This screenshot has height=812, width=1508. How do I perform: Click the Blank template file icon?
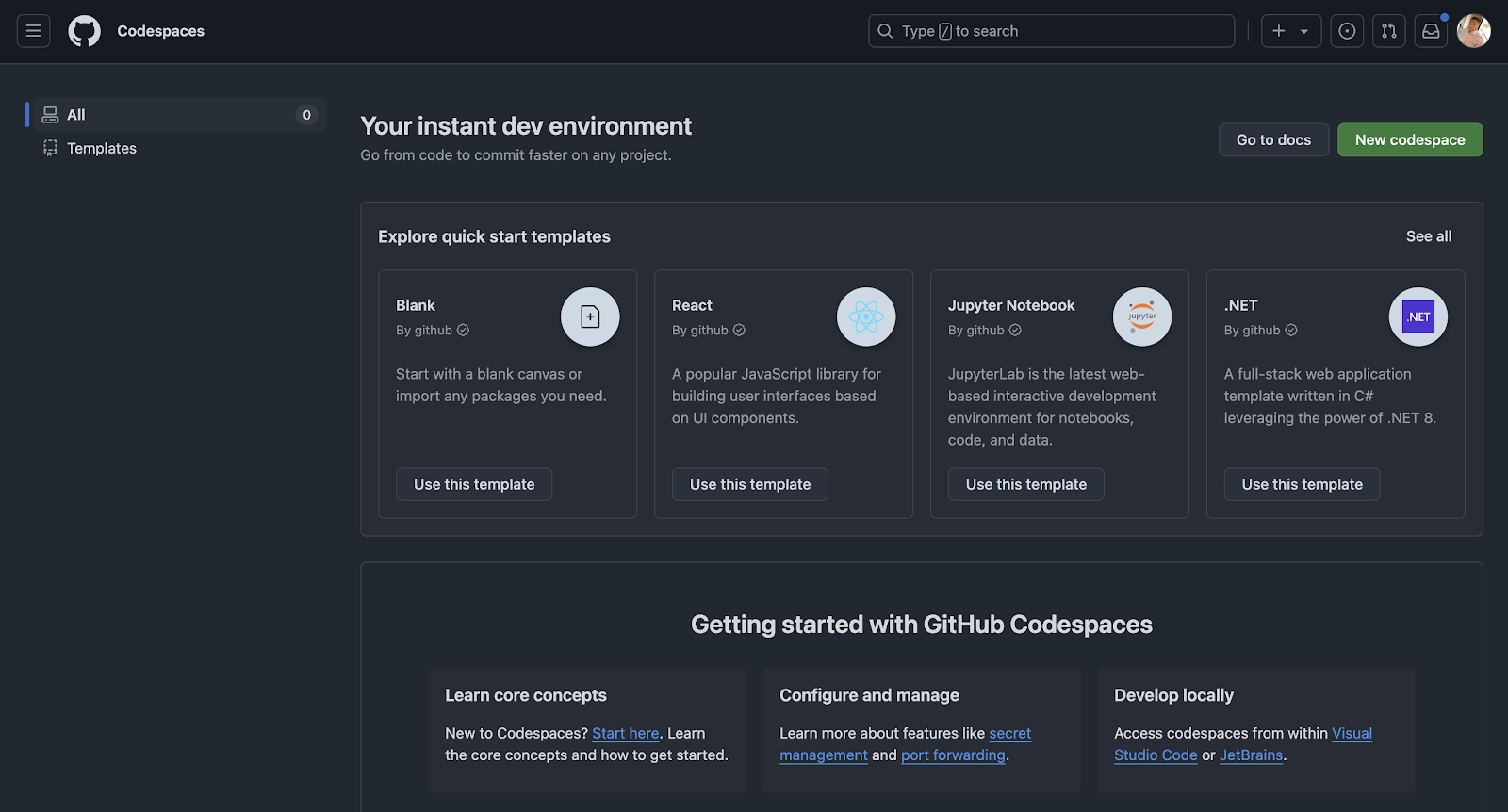tap(590, 317)
